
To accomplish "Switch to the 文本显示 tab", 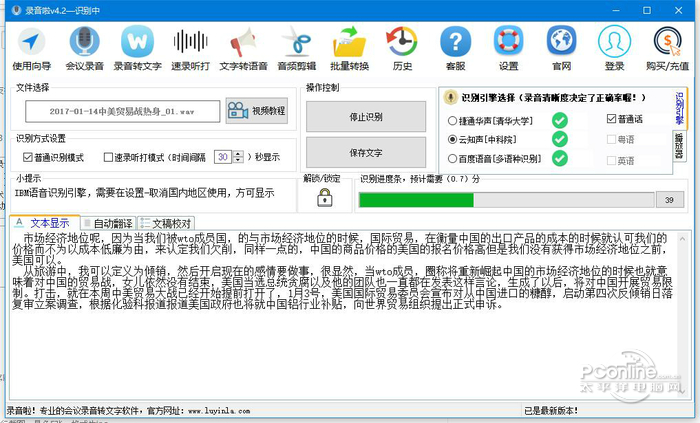I will [44, 223].
